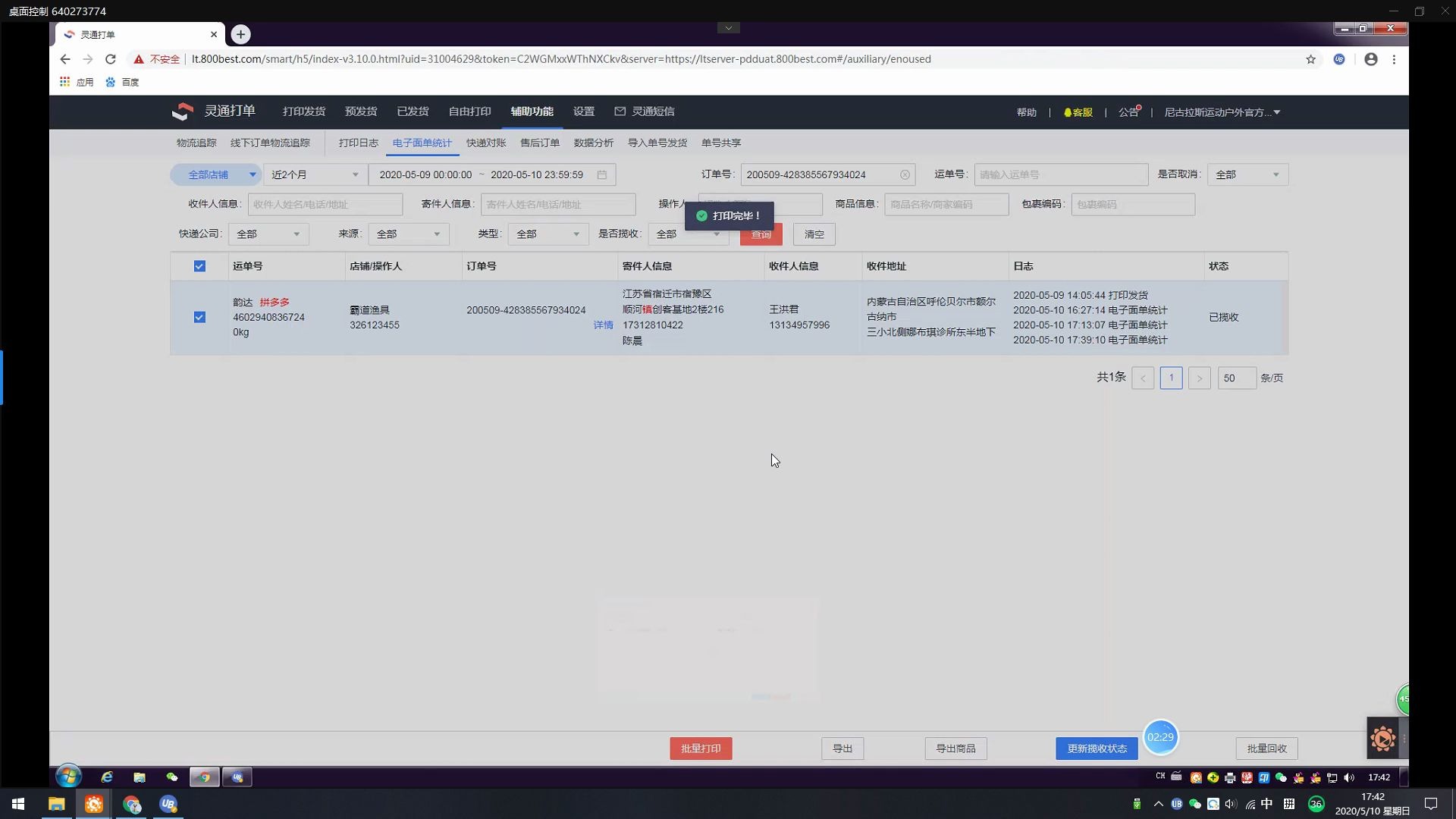Image resolution: width=1456 pixels, height=819 pixels.
Task: Click 批量打印 button
Action: [701, 748]
